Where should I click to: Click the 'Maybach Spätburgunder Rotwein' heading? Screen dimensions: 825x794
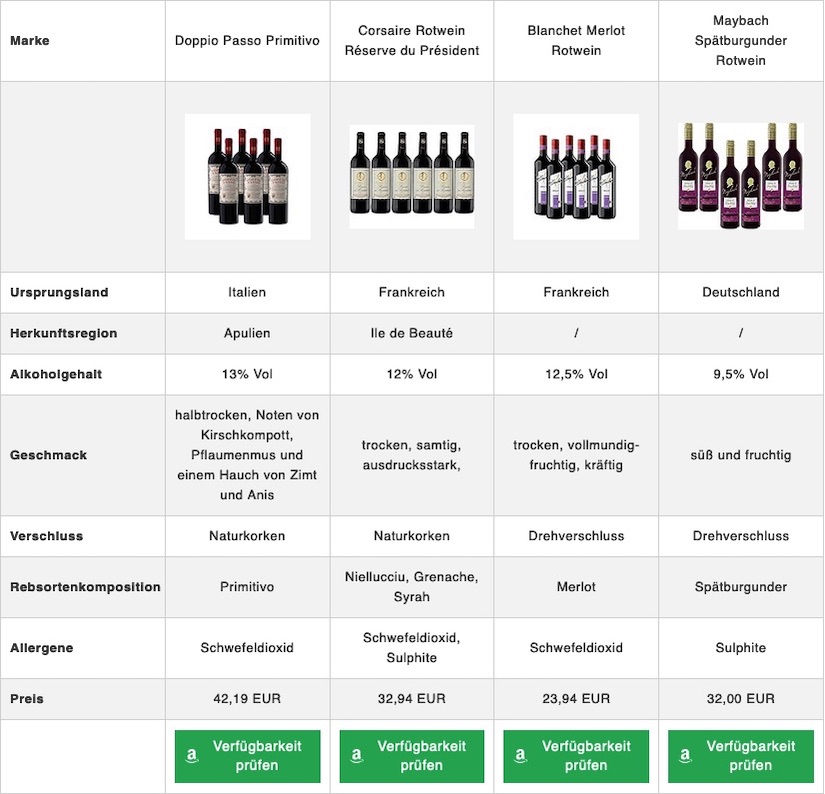coord(741,41)
